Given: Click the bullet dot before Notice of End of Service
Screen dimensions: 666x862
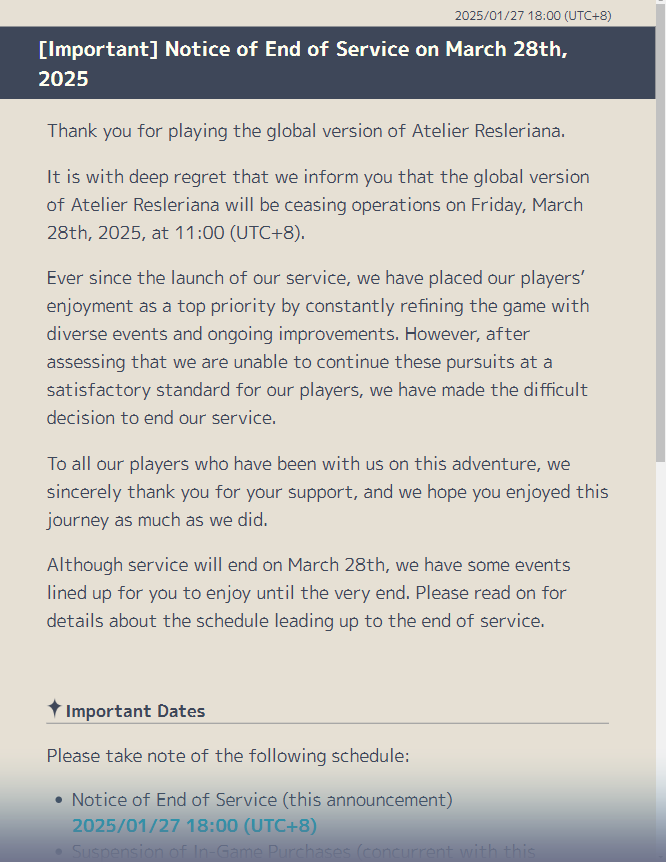Looking at the screenshot, I should click(59, 800).
